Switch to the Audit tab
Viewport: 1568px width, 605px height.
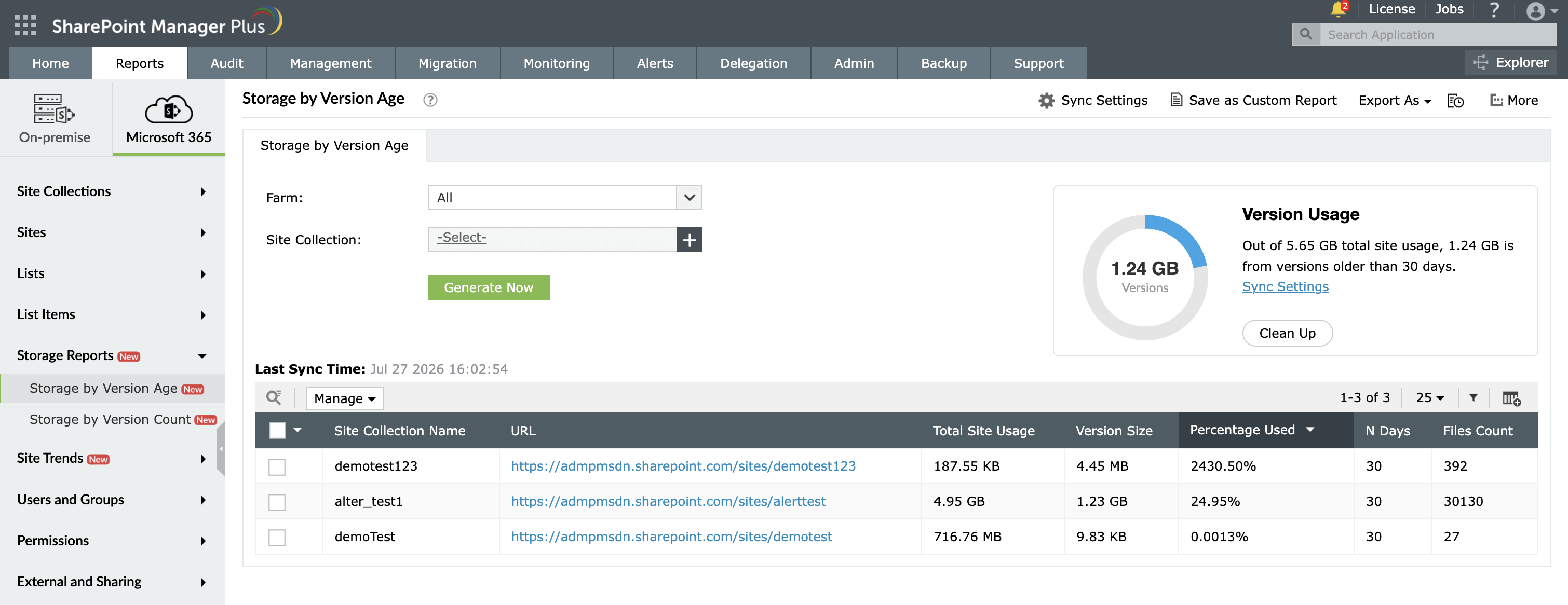click(226, 63)
